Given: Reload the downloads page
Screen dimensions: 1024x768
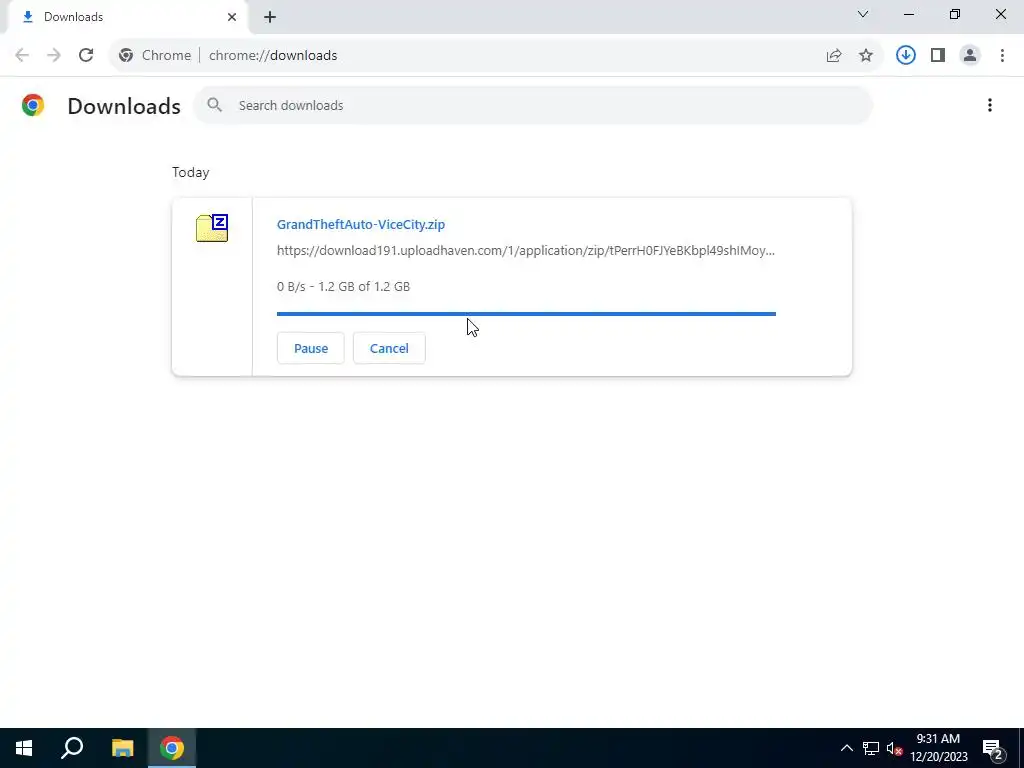Looking at the screenshot, I should (x=86, y=56).
